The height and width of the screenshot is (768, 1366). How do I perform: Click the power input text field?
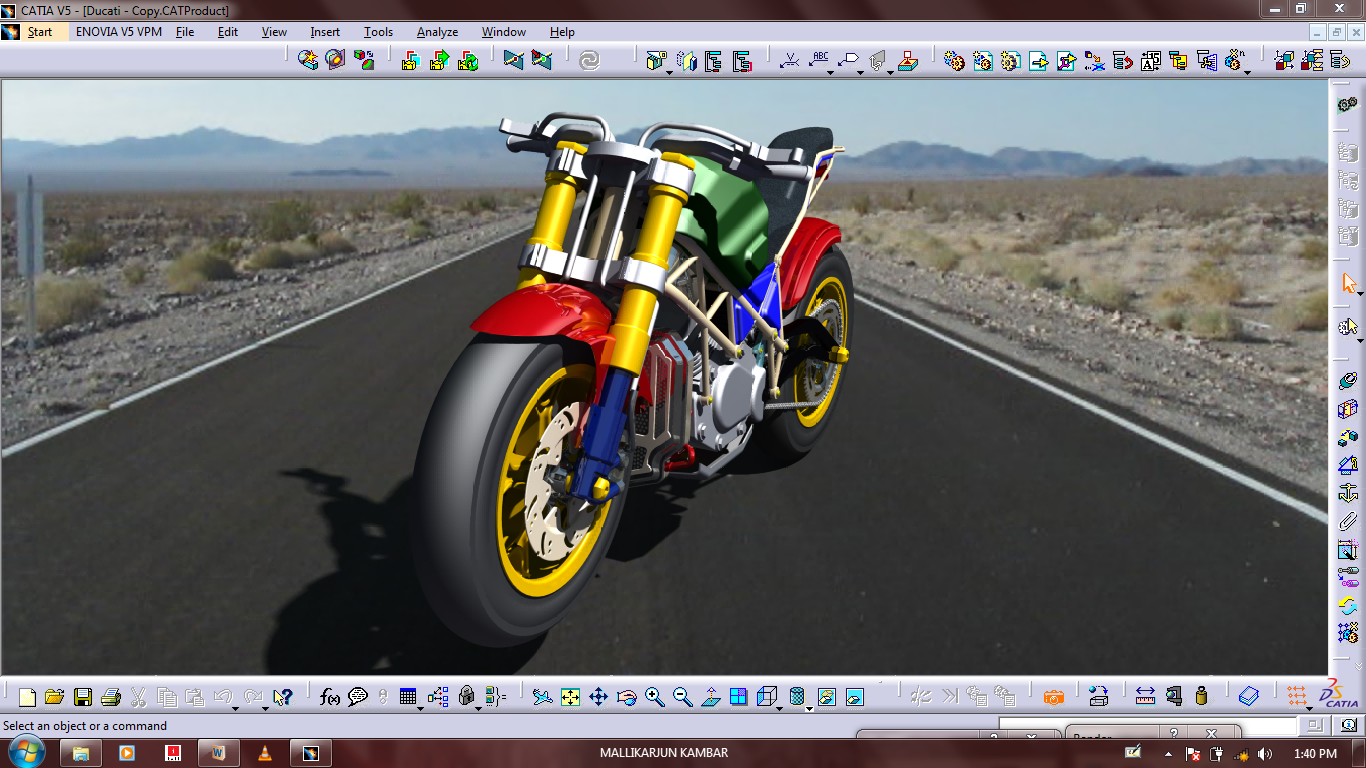tap(1147, 726)
